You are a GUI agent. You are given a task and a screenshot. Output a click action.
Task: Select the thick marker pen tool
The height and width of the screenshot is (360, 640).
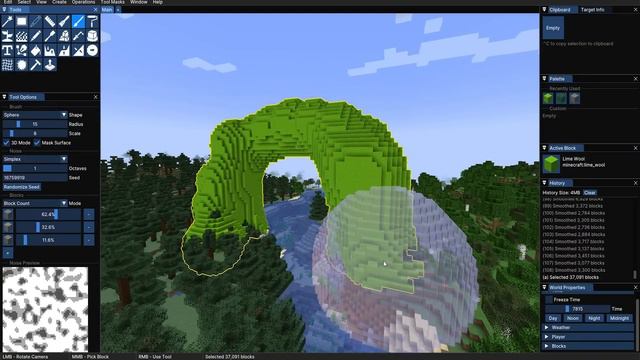(x=50, y=36)
